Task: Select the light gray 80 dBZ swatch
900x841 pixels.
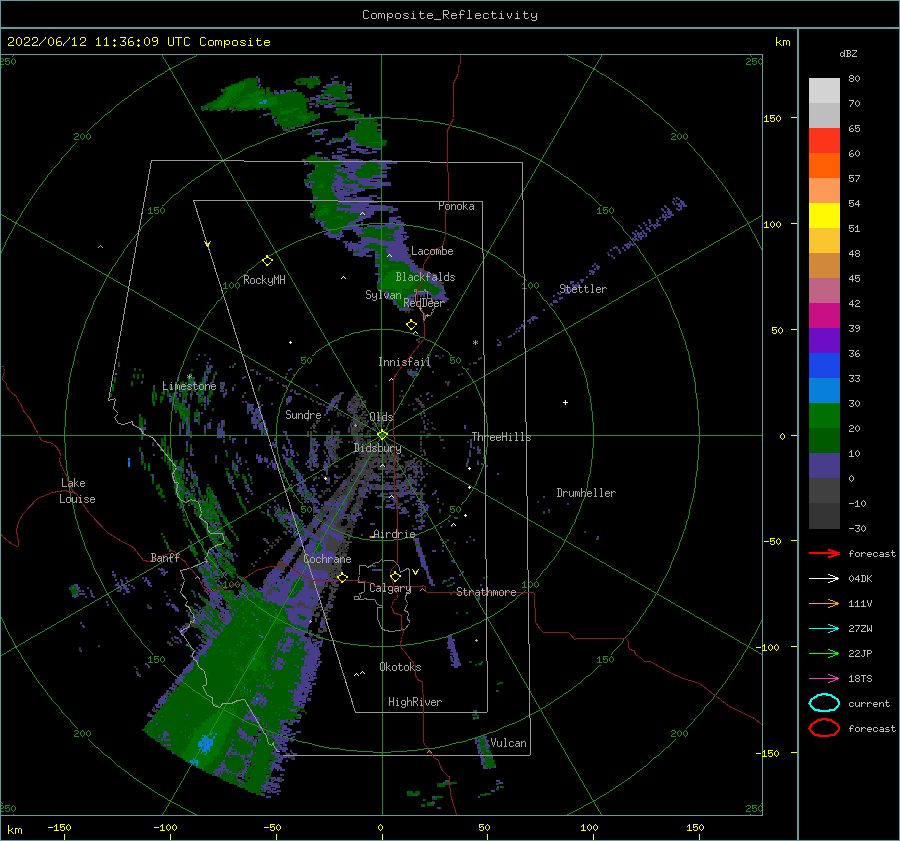Action: click(x=824, y=90)
